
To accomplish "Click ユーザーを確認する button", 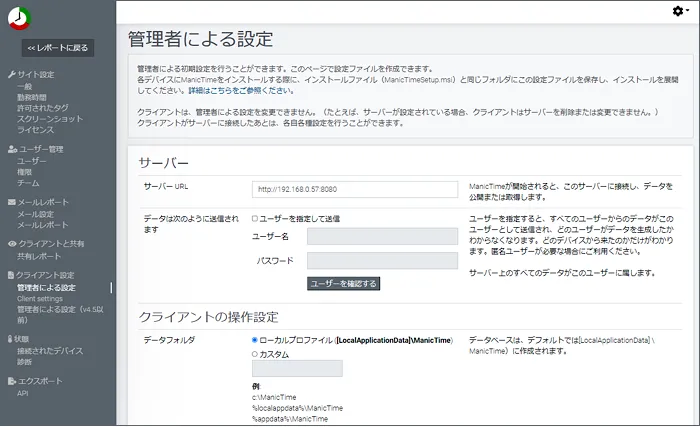I will click(x=343, y=284).
